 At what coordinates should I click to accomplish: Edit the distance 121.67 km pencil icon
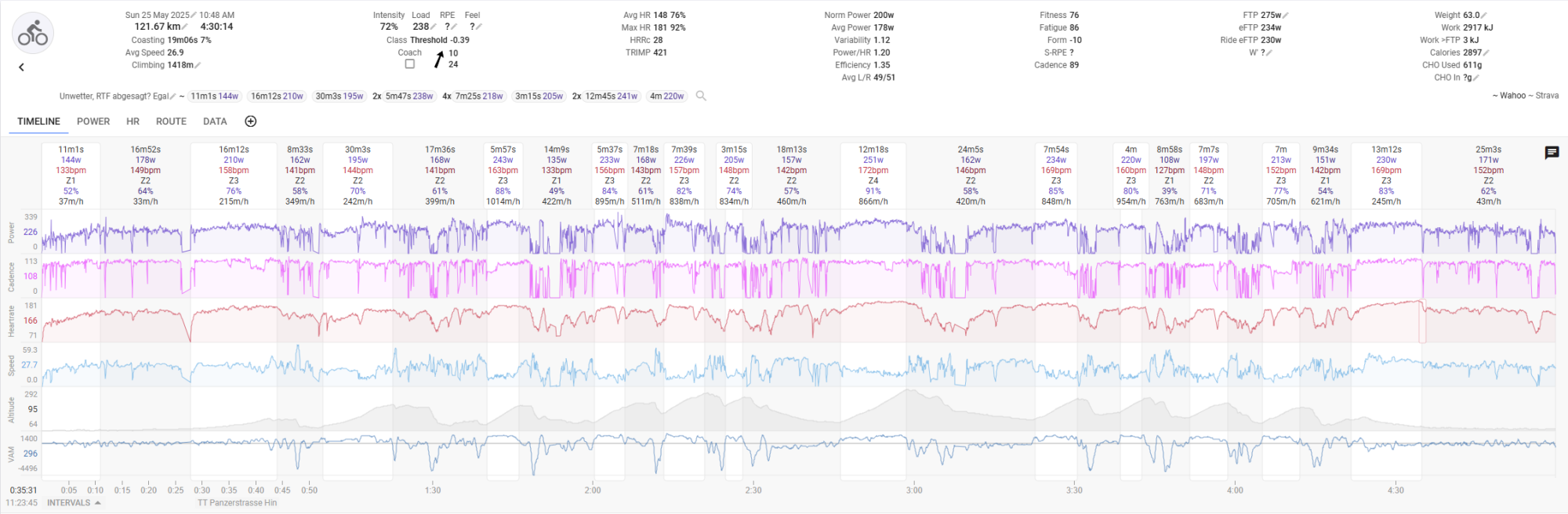[x=185, y=27]
